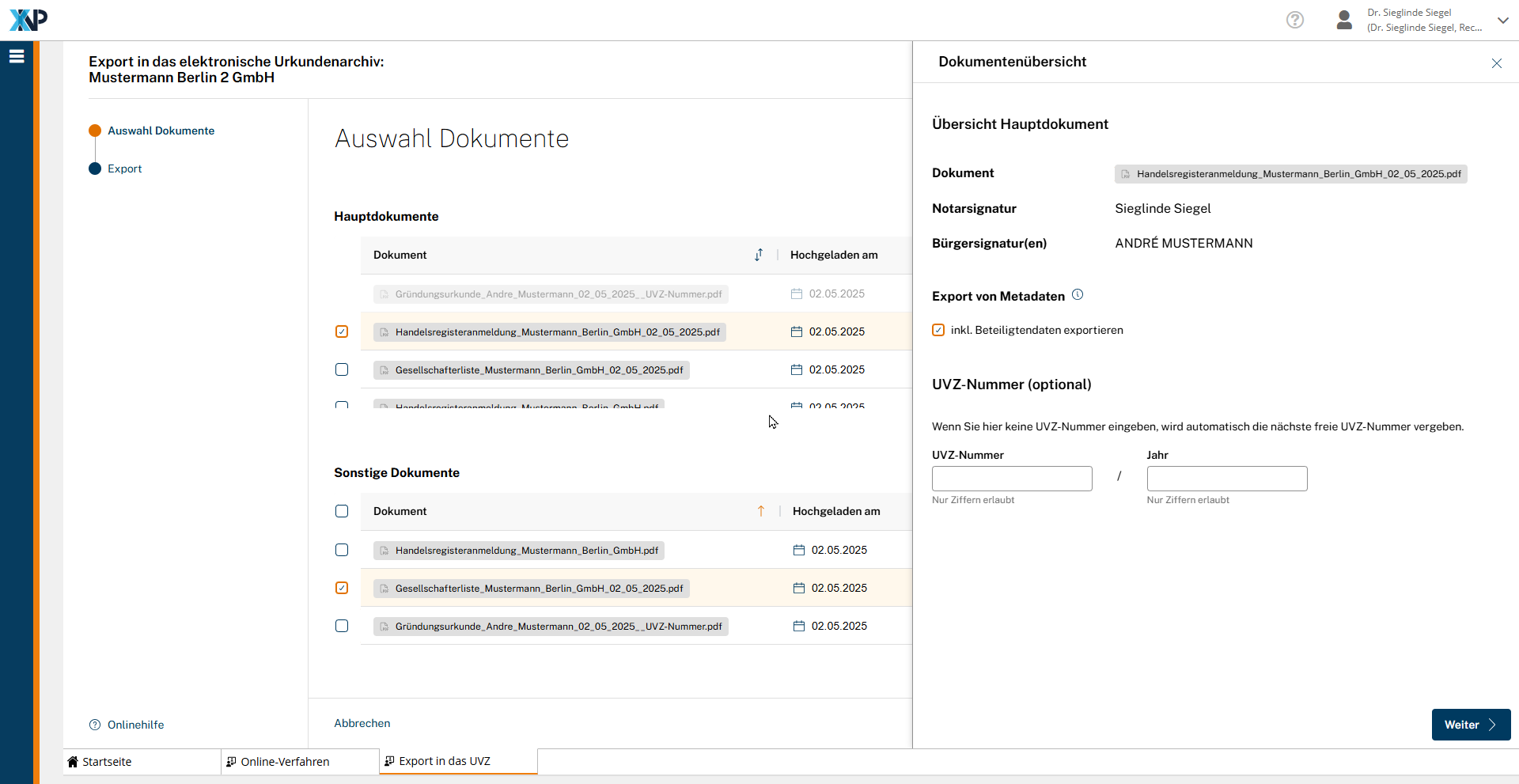1519x784 pixels.
Task: Open help question mark icon in header
Action: [1294, 20]
